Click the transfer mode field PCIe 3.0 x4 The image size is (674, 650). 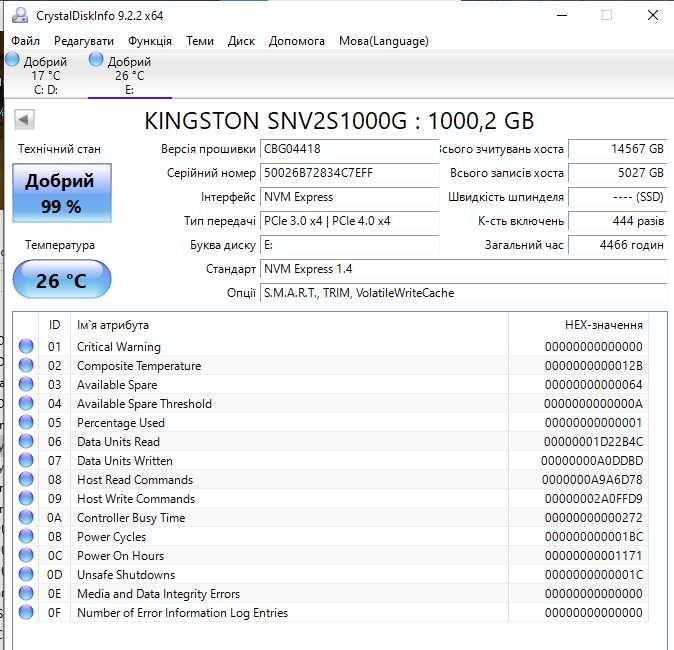pyautogui.click(x=349, y=221)
